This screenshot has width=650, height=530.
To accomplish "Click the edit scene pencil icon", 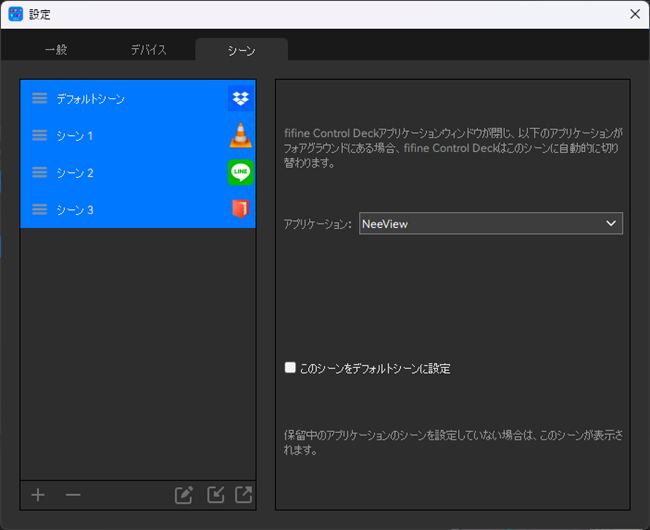I will coord(183,495).
